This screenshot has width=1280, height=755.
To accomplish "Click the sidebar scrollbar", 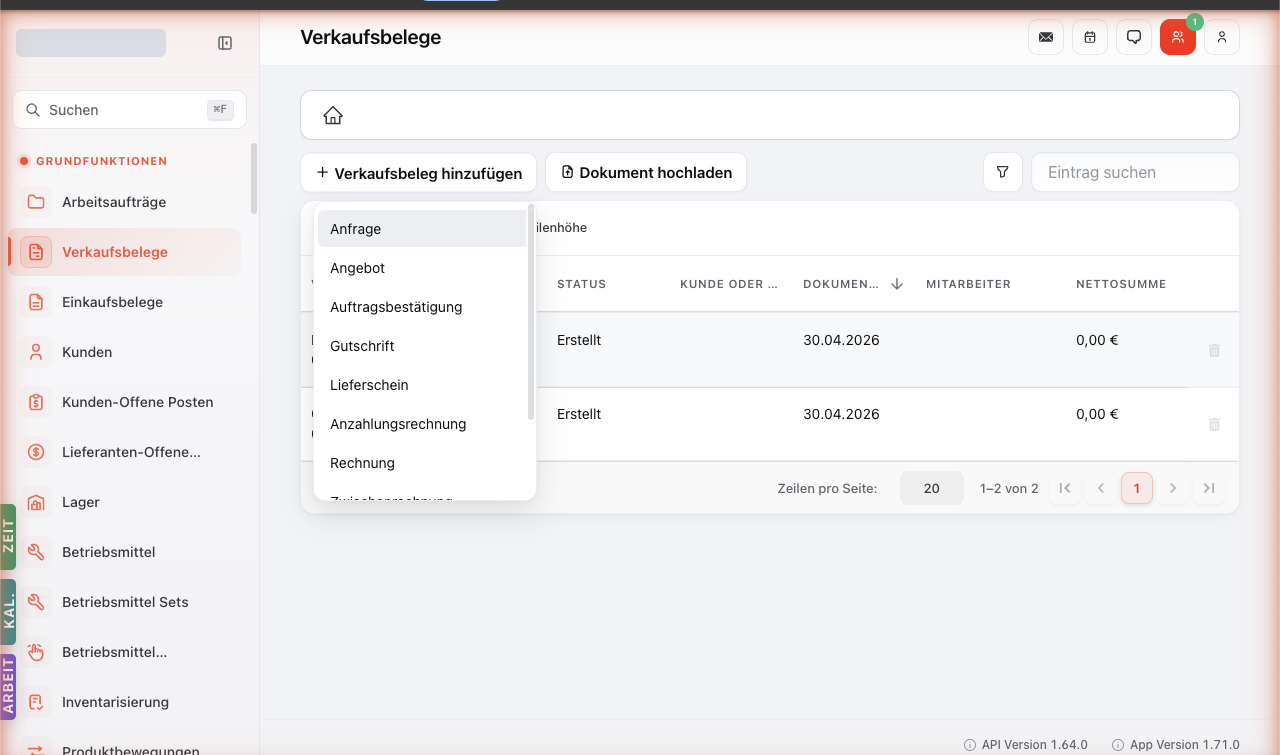I will pyautogui.click(x=254, y=179).
